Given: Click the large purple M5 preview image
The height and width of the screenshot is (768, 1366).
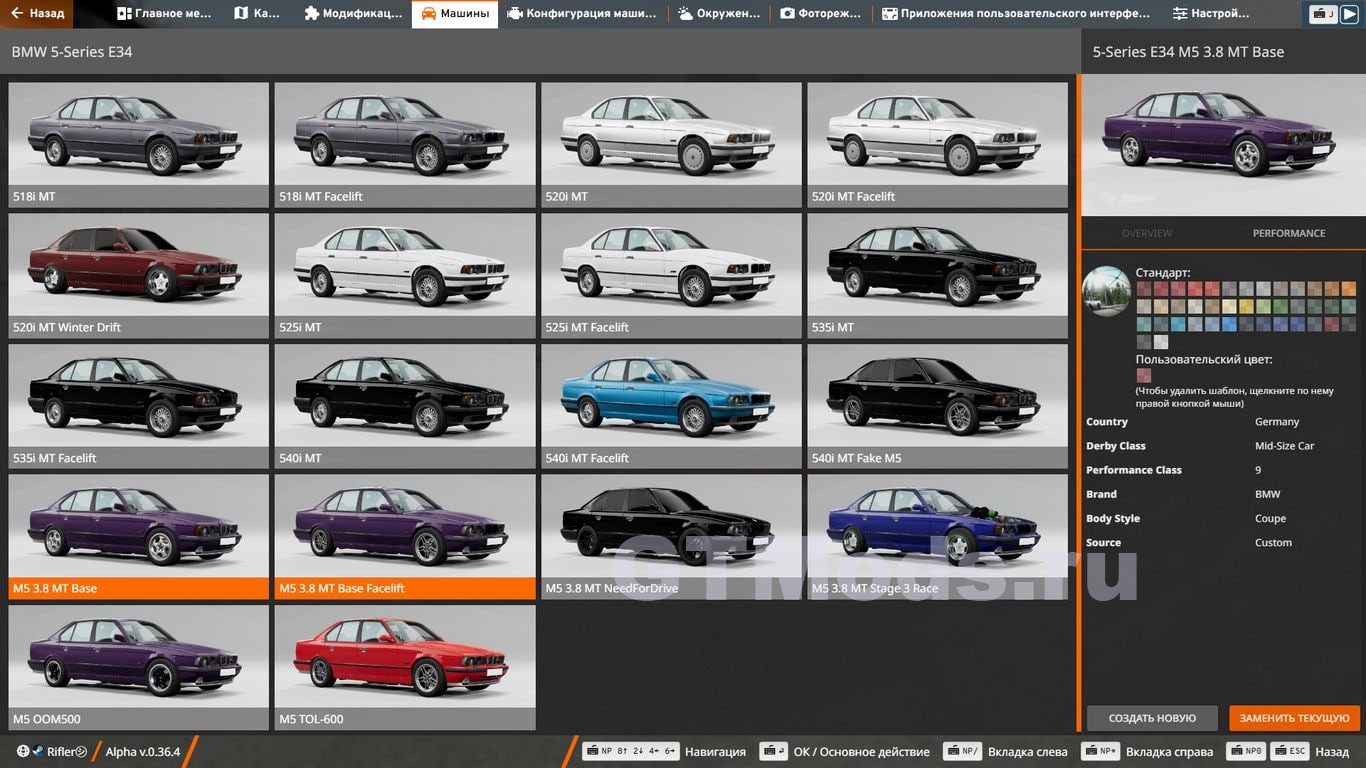Looking at the screenshot, I should click(1223, 144).
